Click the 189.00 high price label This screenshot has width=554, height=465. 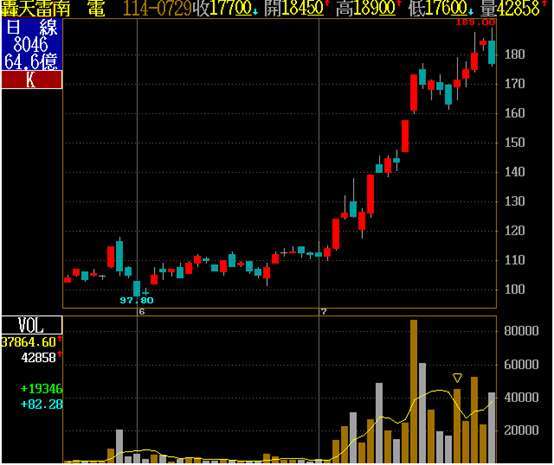pos(476,22)
